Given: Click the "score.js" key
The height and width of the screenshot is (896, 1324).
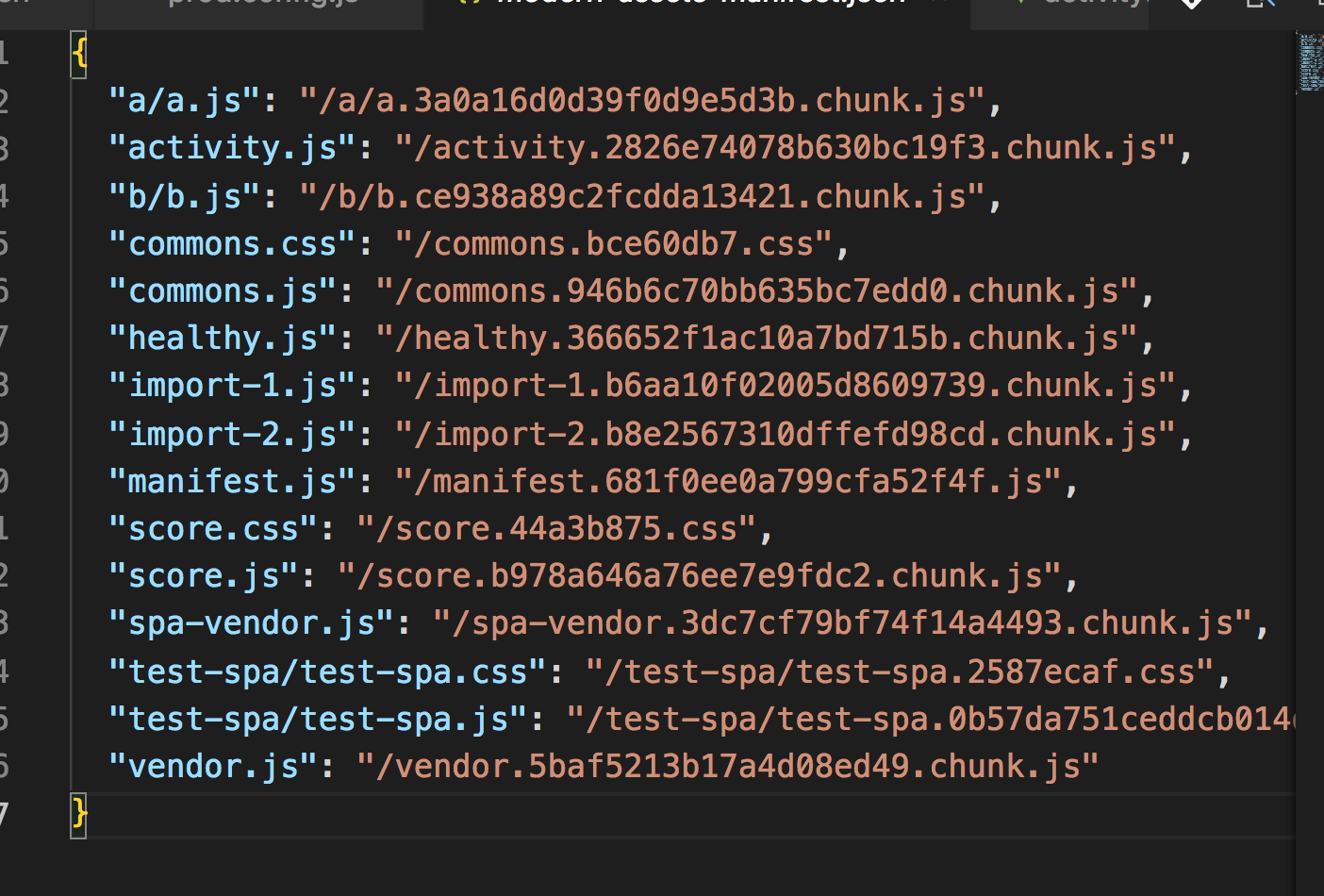Looking at the screenshot, I should (x=204, y=575).
